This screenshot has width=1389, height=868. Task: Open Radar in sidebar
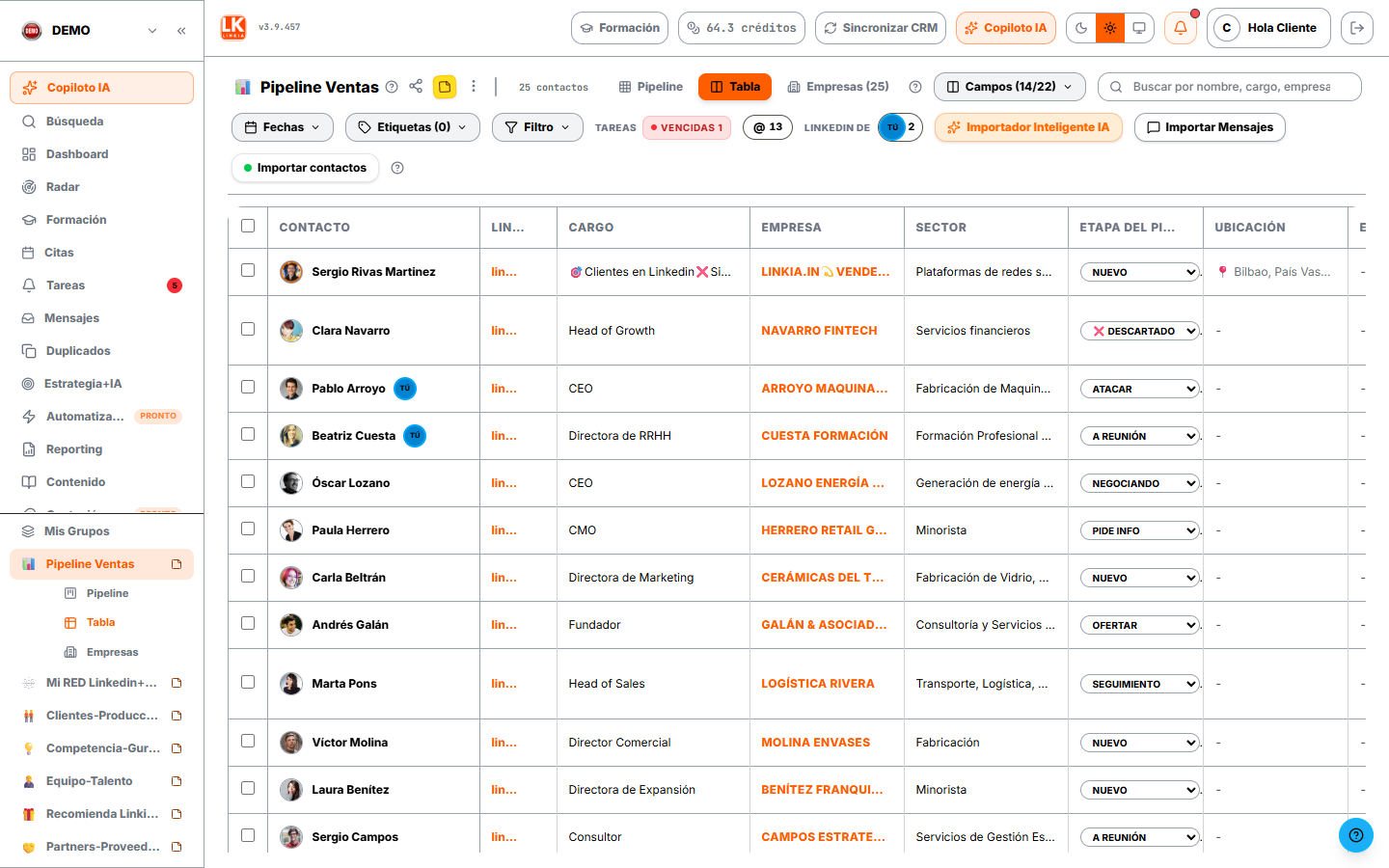point(102,187)
